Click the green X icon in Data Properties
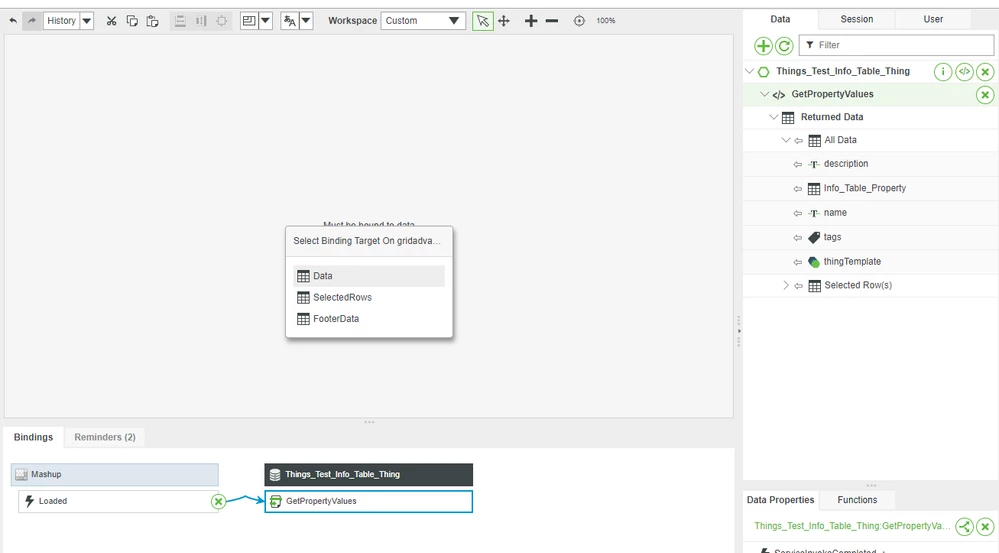Image resolution: width=999 pixels, height=553 pixels. pos(985,527)
